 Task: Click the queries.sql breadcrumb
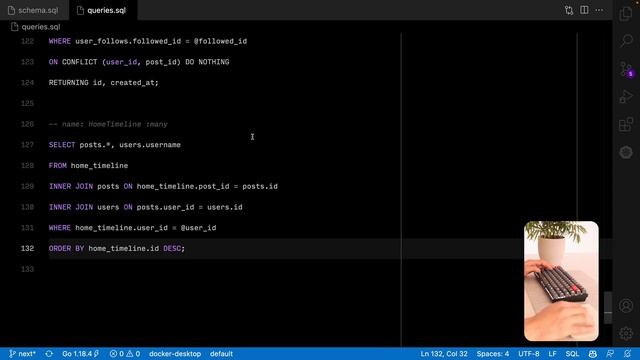pyautogui.click(x=36, y=27)
